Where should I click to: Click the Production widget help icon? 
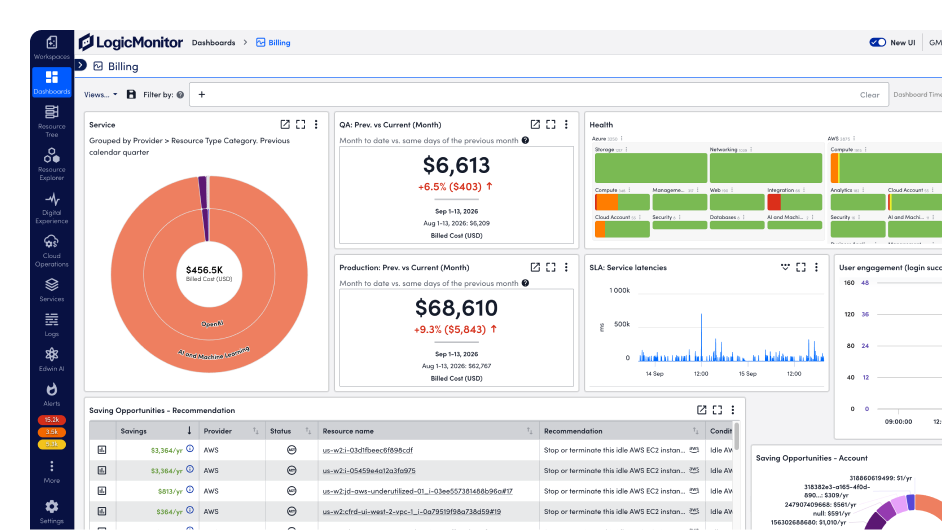[525, 283]
